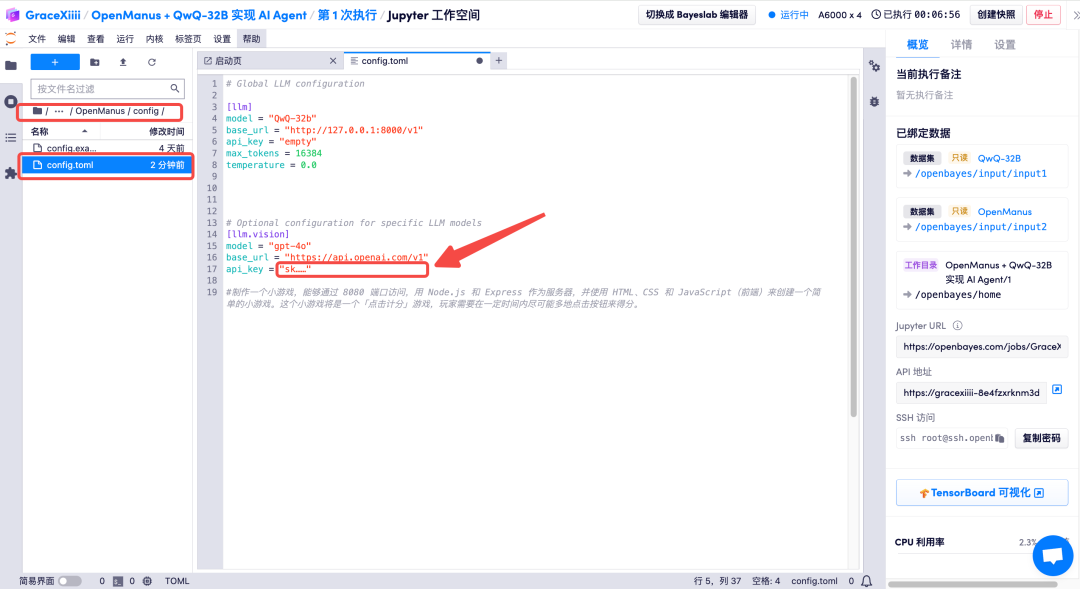Open the table of contents panel
The height and width of the screenshot is (589, 1080).
tap(10, 138)
